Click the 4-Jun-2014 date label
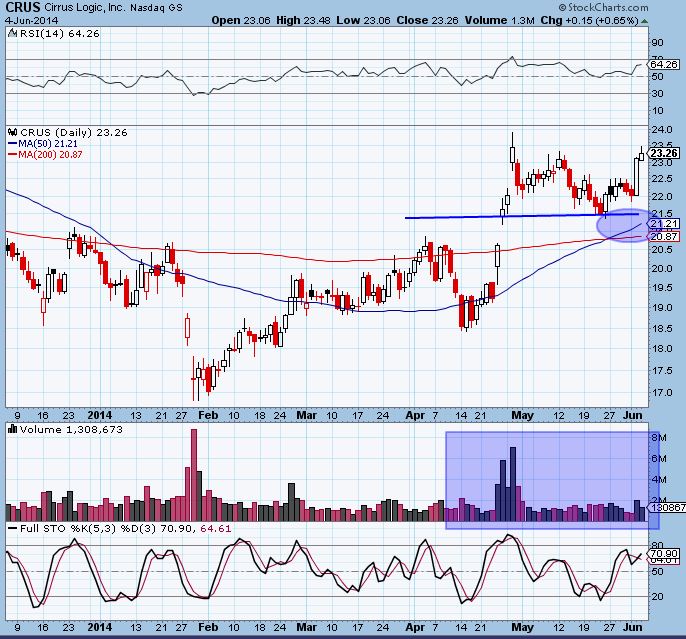 pyautogui.click(x=32, y=21)
